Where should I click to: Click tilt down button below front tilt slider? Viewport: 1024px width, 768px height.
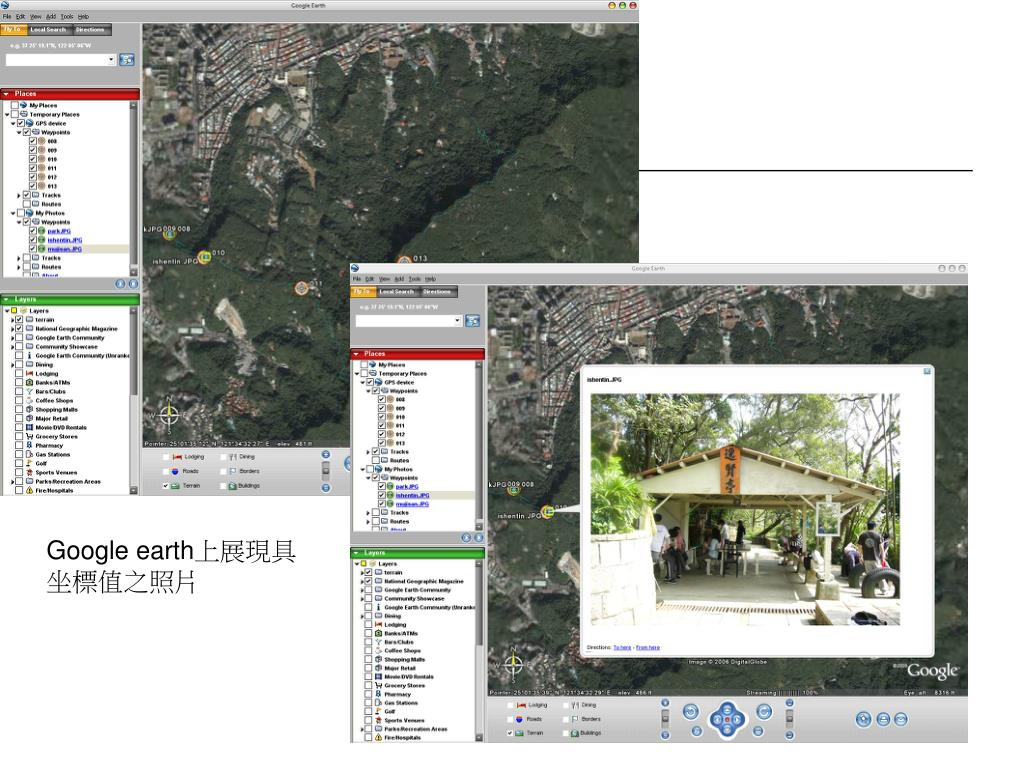789,735
